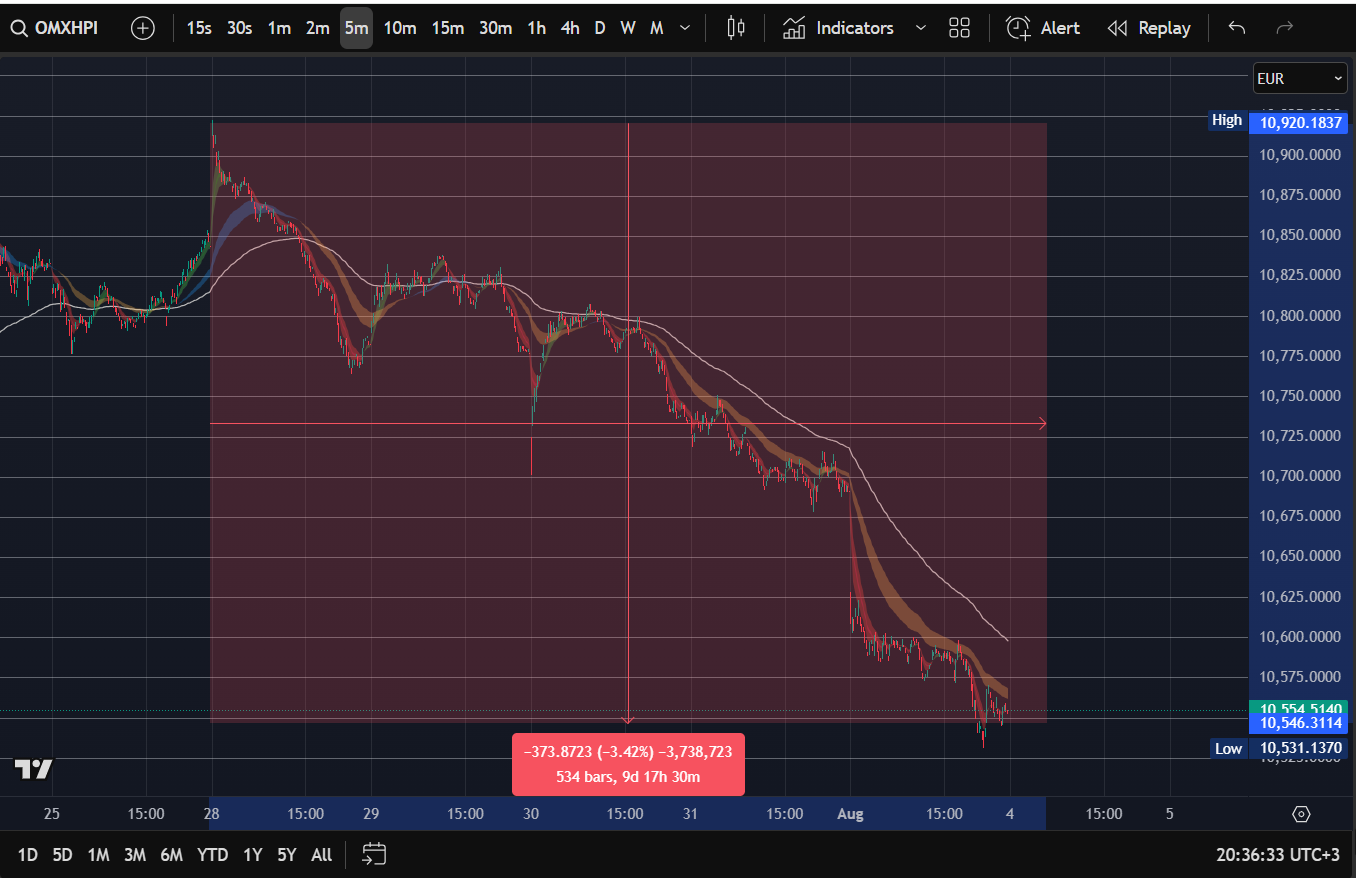Expand the favorite indicators dropdown arrow
The image size is (1356, 878).
point(920,28)
